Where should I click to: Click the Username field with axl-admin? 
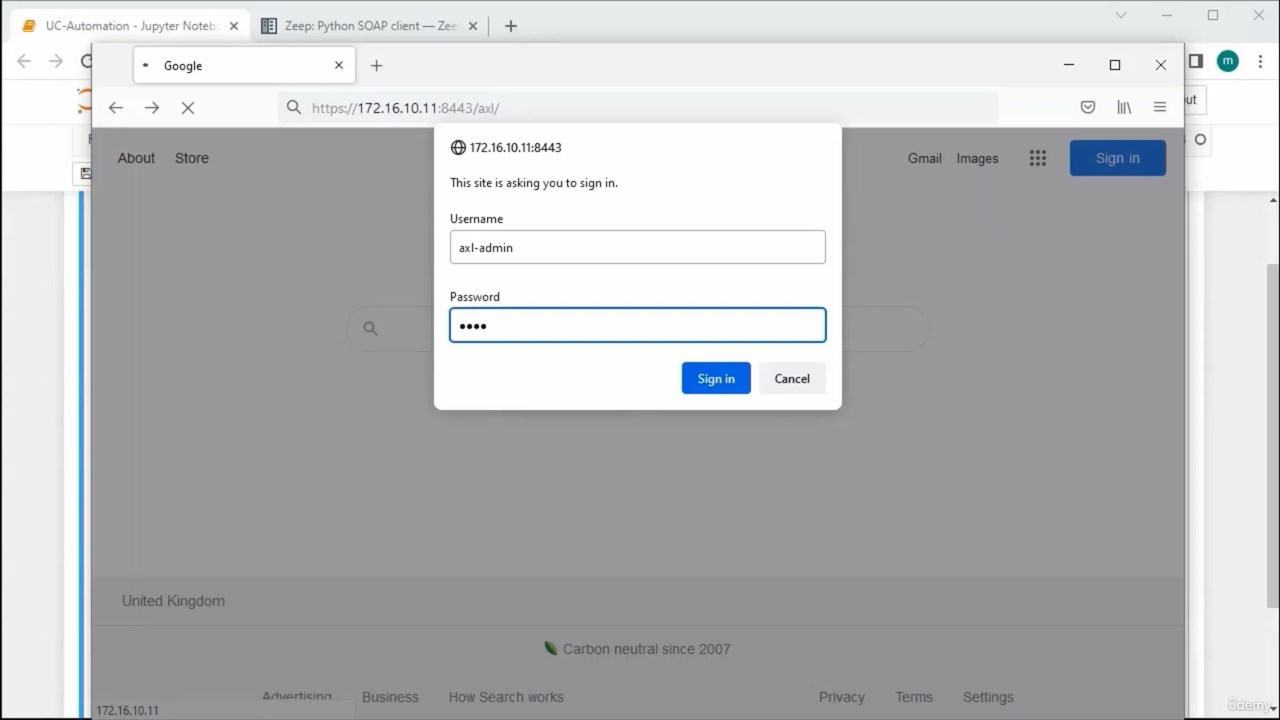click(x=638, y=247)
